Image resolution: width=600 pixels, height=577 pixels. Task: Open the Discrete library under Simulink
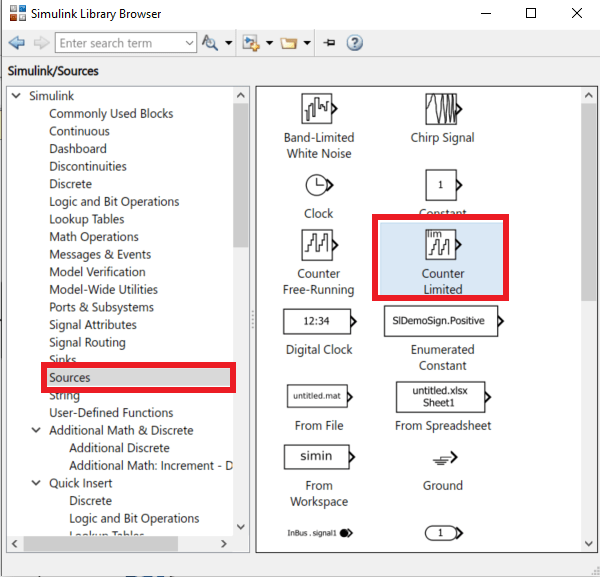[70, 184]
